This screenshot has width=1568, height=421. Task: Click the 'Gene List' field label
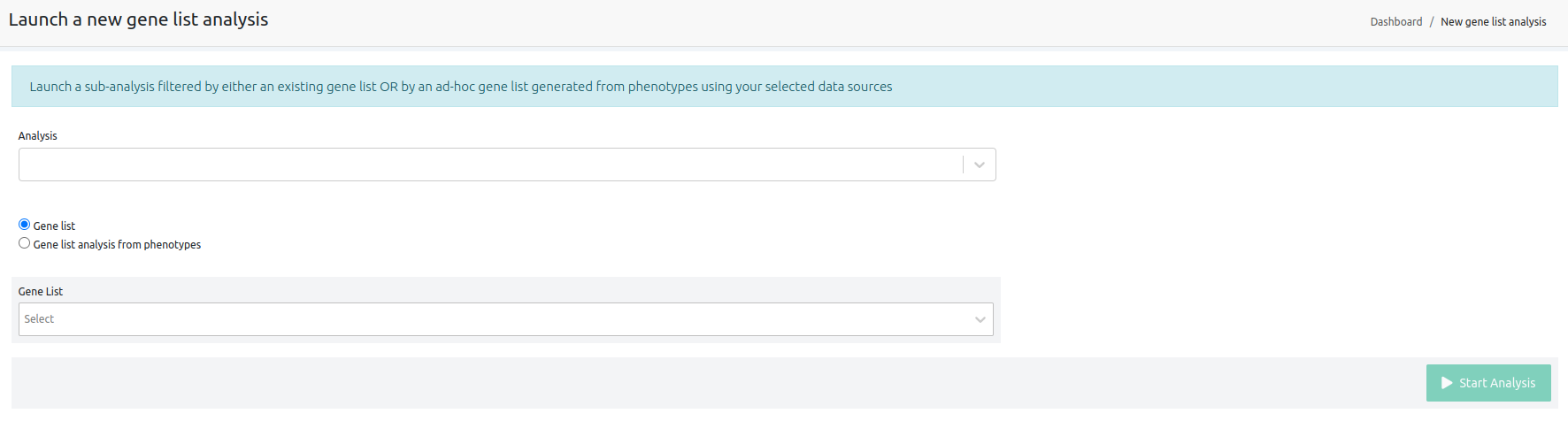41,292
